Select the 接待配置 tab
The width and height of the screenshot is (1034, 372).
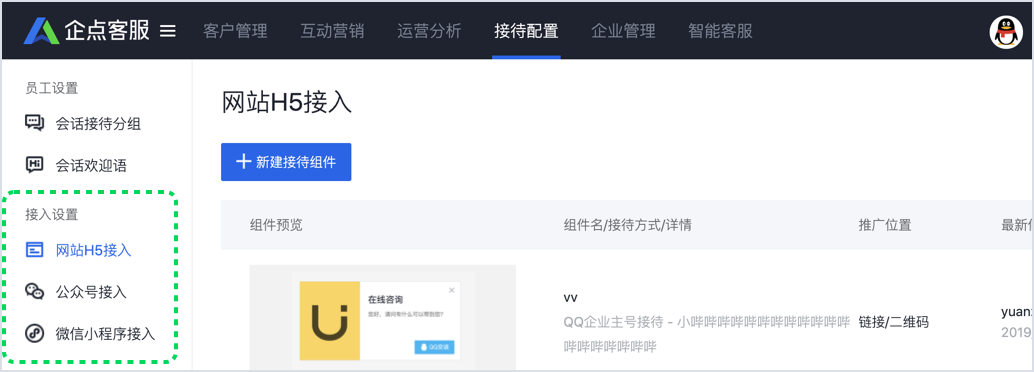[x=526, y=31]
